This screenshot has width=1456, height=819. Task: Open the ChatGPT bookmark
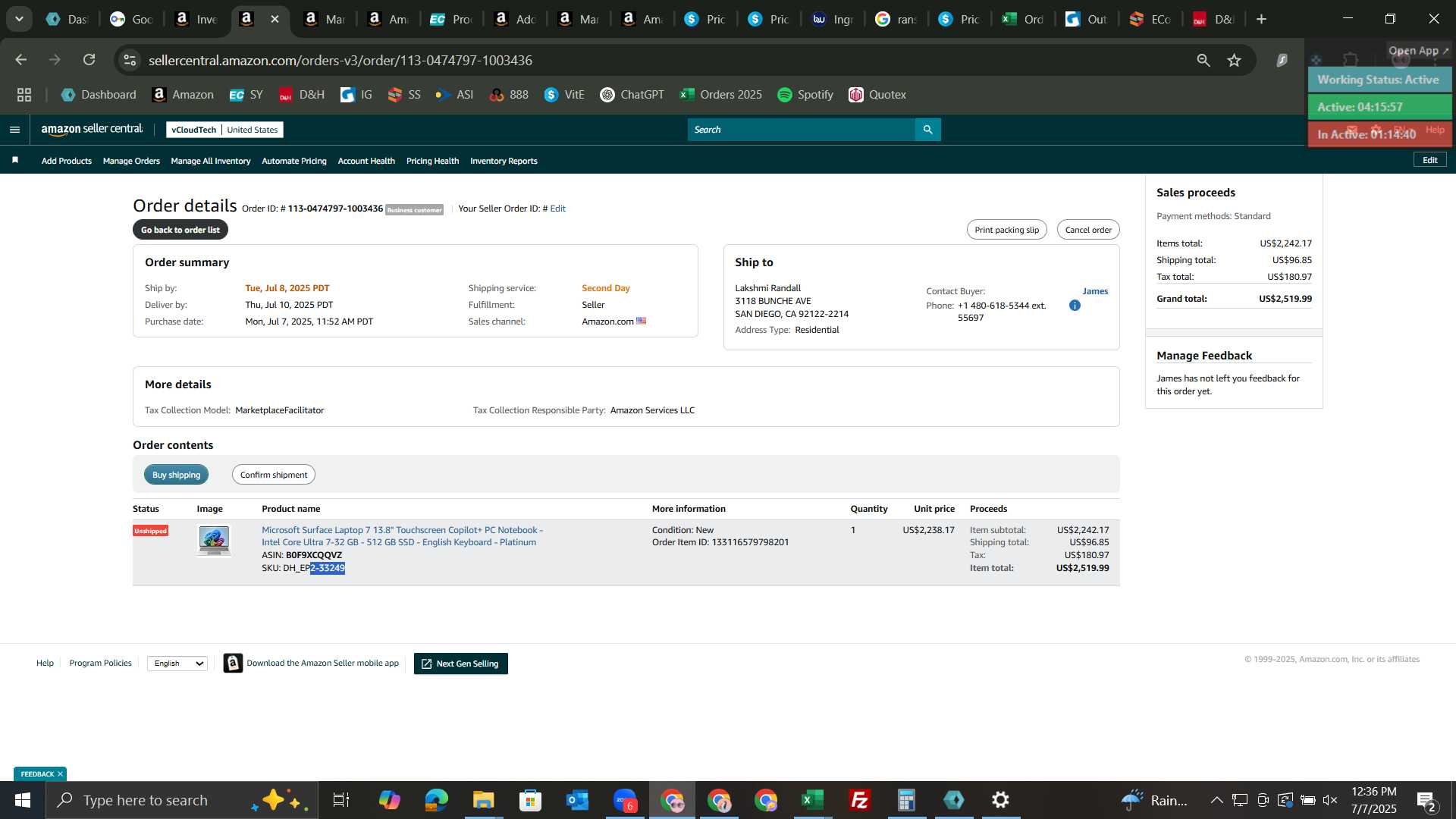(632, 95)
